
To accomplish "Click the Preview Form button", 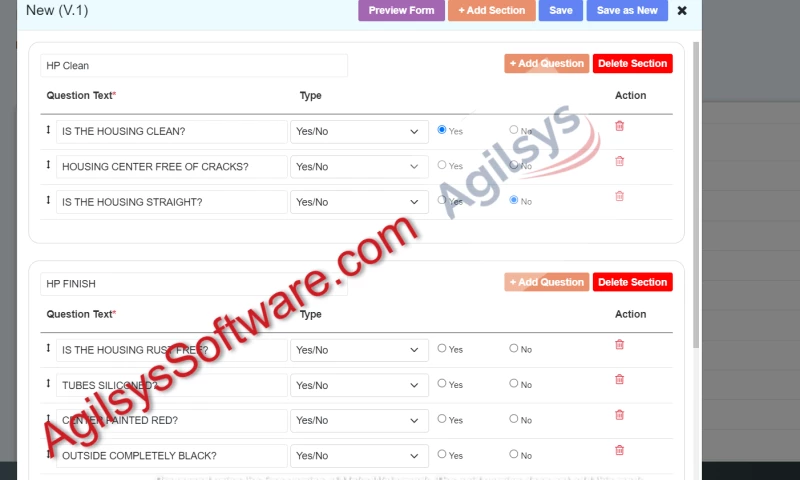I will tap(402, 10).
